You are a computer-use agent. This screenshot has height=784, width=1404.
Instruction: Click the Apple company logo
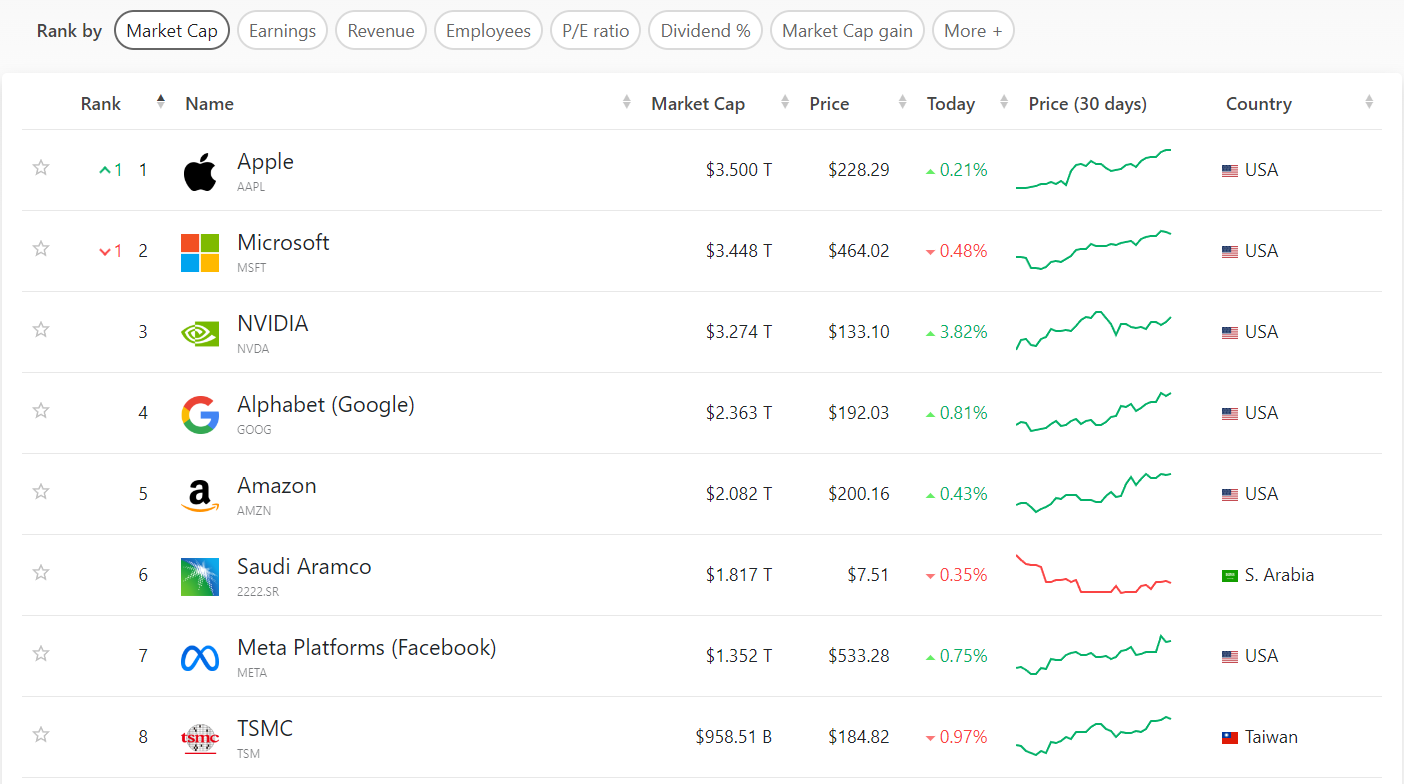200,172
